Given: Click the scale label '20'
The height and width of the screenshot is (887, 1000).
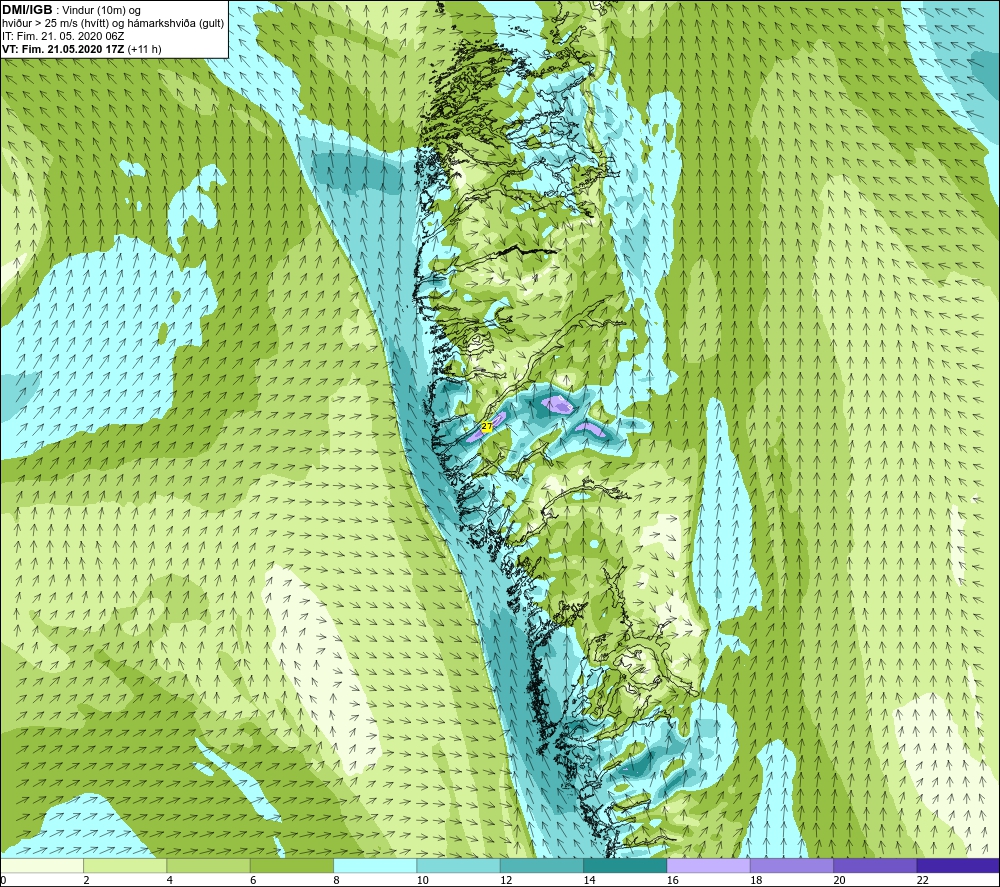Looking at the screenshot, I should point(839,880).
